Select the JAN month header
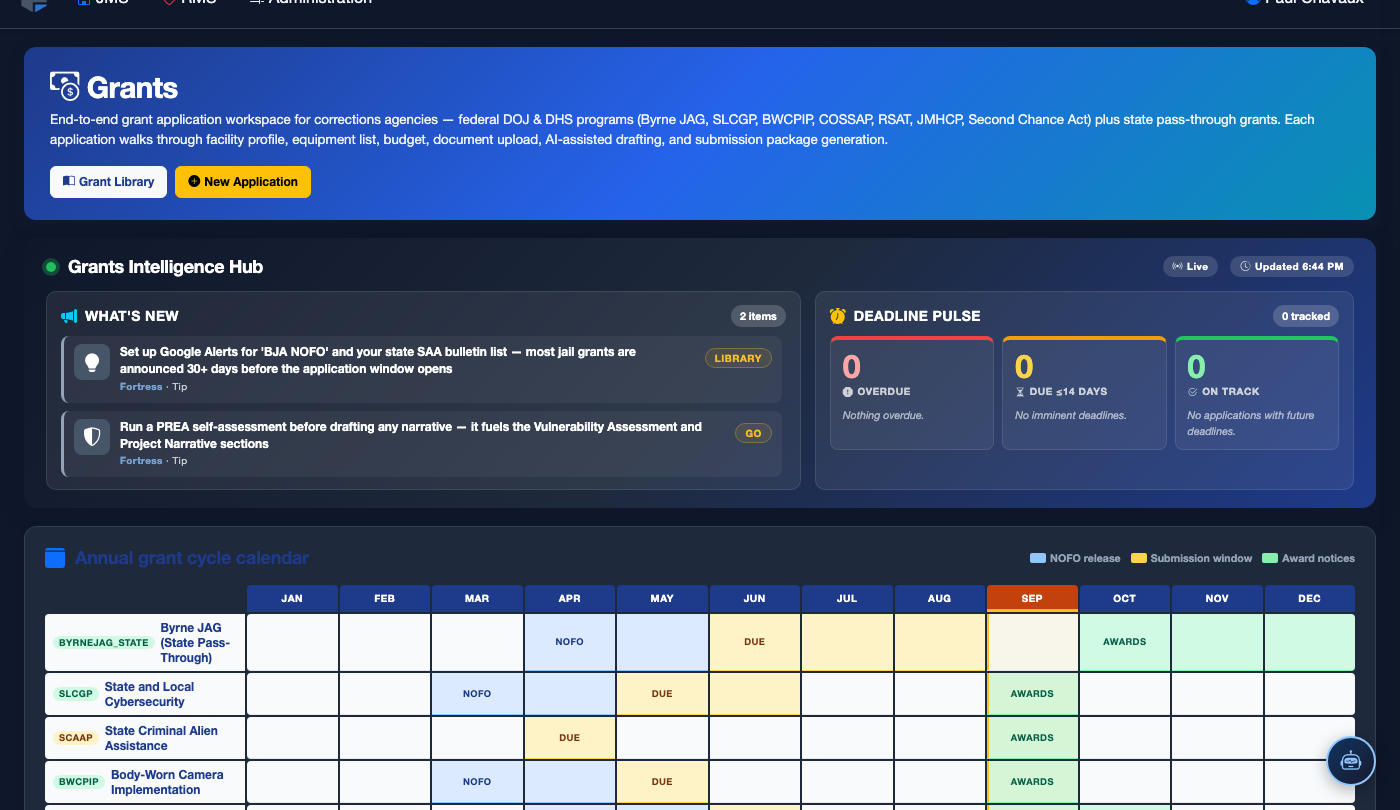This screenshot has width=1400, height=810. (x=292, y=598)
